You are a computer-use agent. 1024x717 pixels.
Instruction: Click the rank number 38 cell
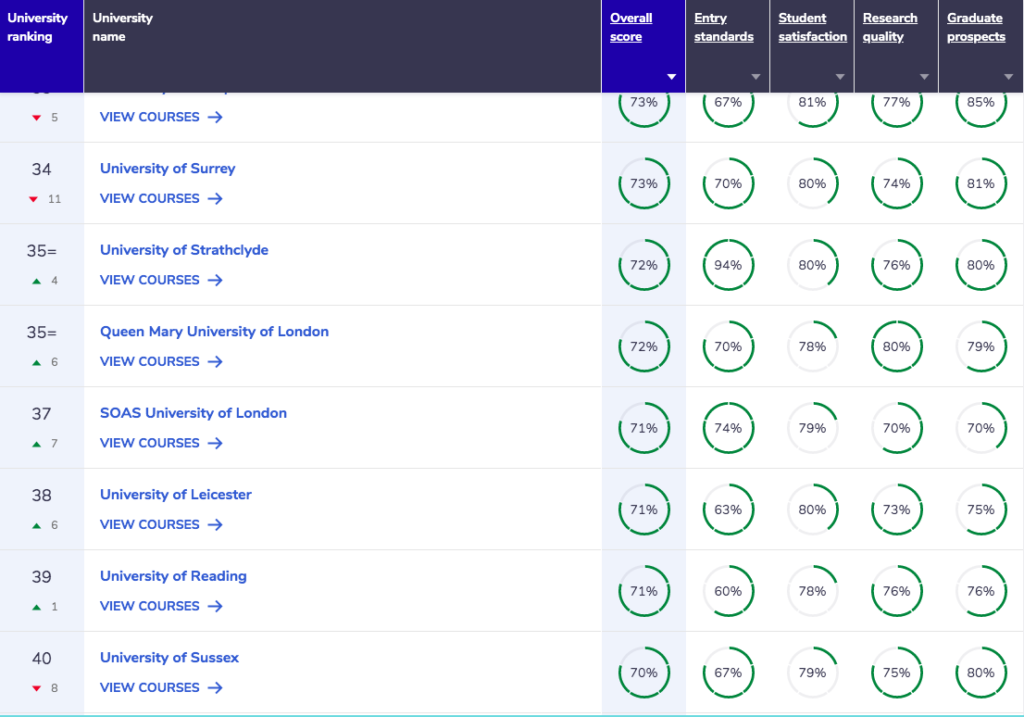click(x=42, y=496)
